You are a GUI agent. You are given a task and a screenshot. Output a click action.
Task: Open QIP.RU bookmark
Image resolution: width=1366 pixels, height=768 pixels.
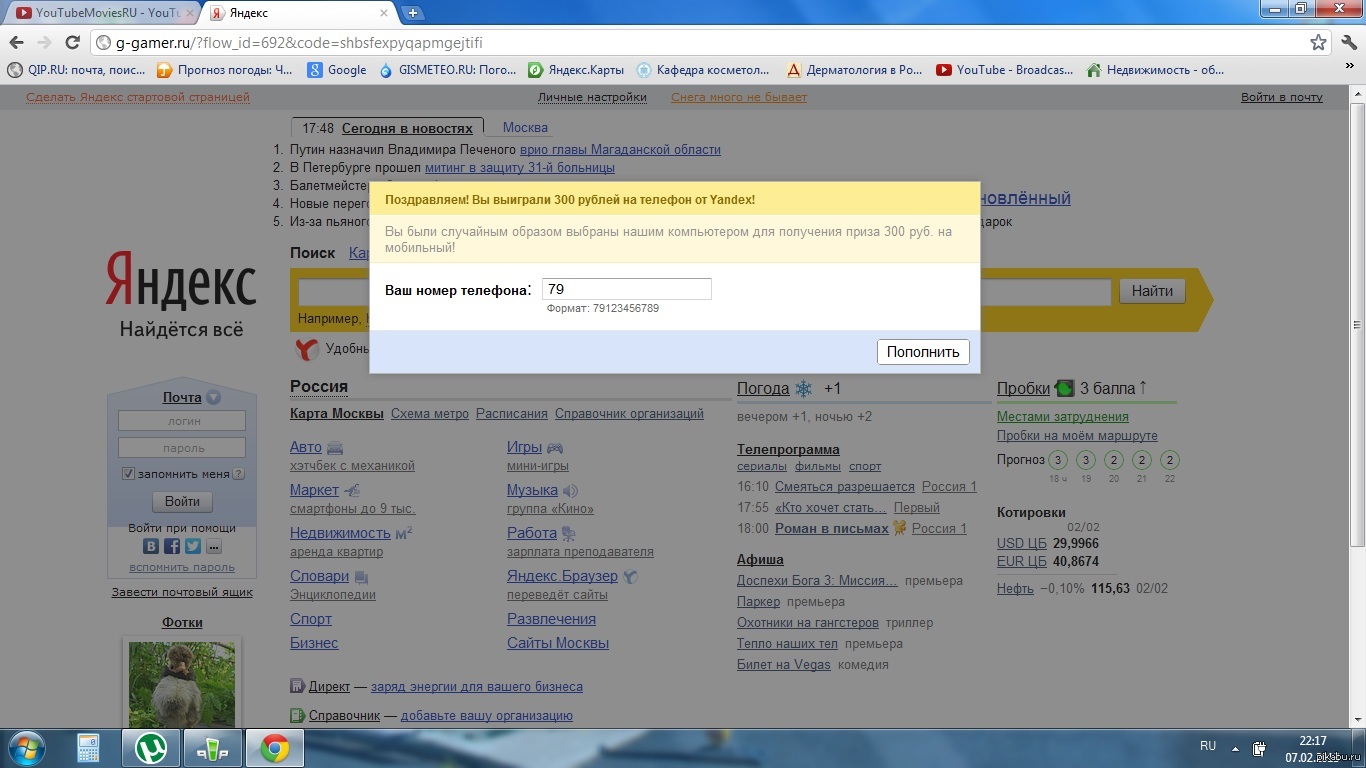(x=77, y=70)
